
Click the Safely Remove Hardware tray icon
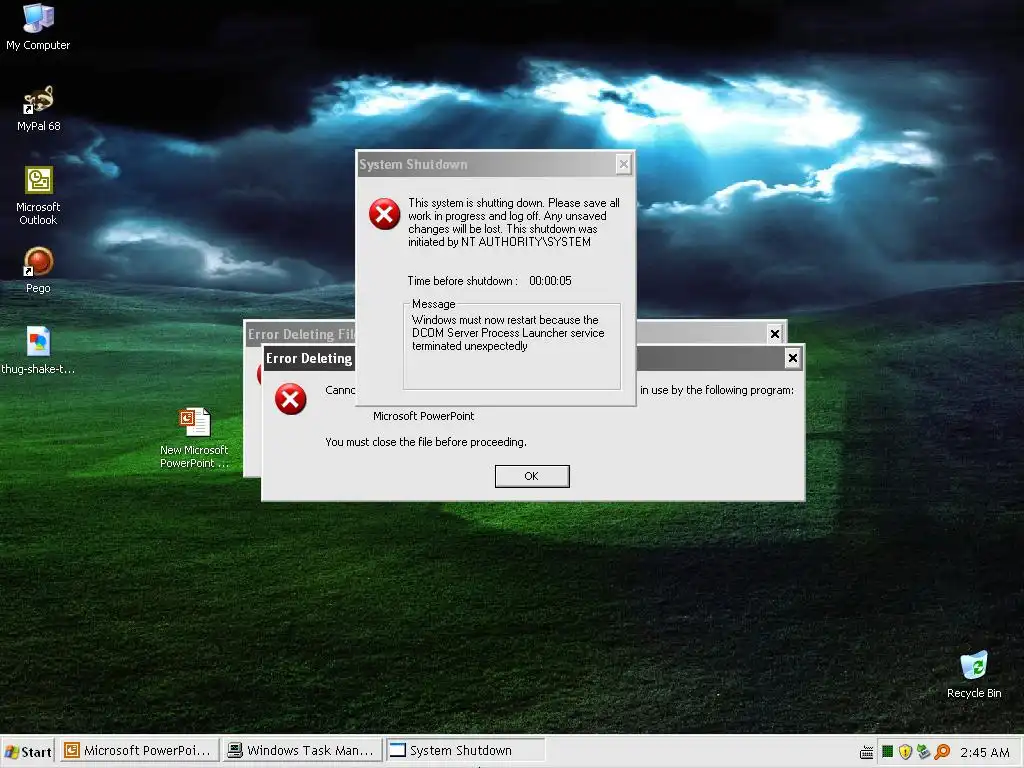(923, 752)
